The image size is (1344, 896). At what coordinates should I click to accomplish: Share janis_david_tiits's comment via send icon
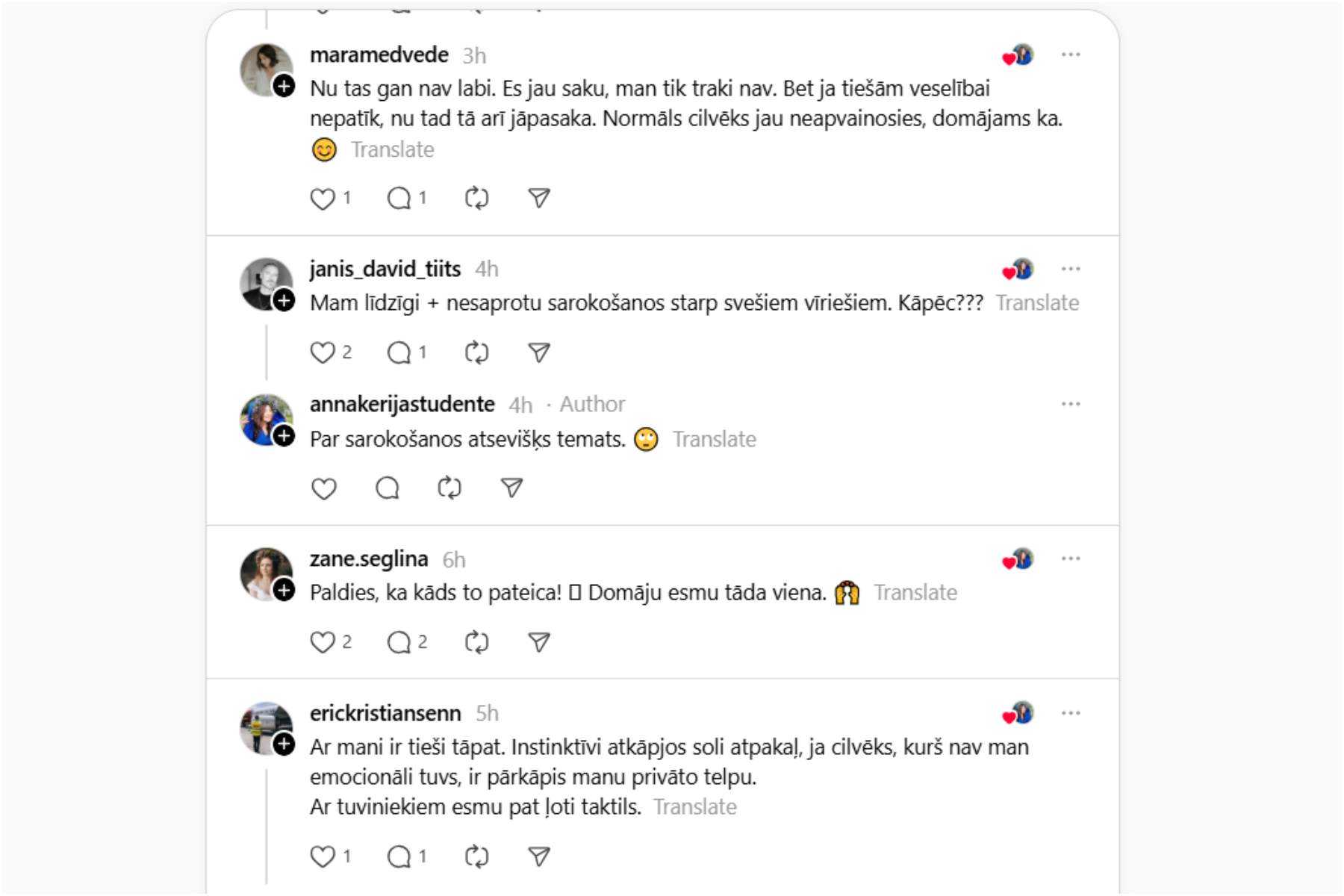(539, 352)
